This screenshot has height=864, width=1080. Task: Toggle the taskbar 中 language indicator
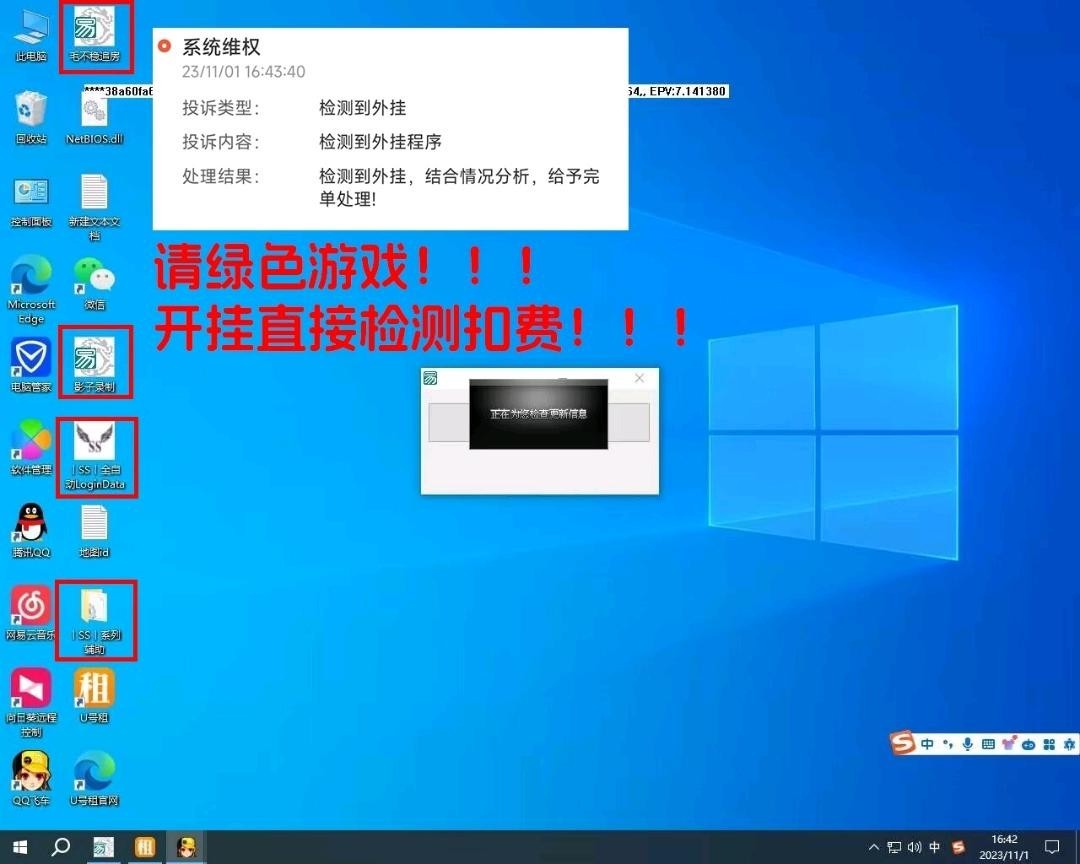click(935, 847)
